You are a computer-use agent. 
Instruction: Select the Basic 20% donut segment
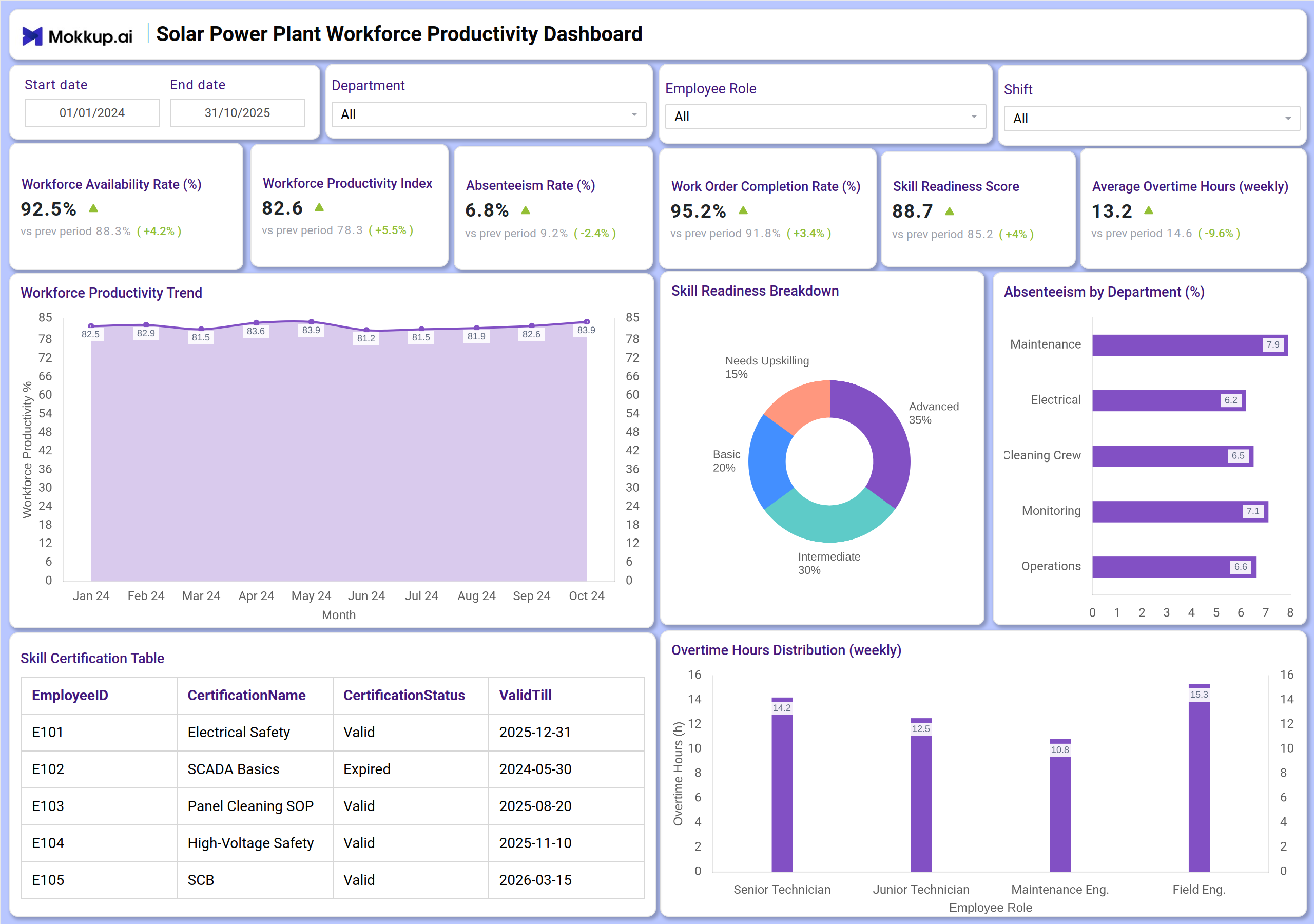point(769,461)
